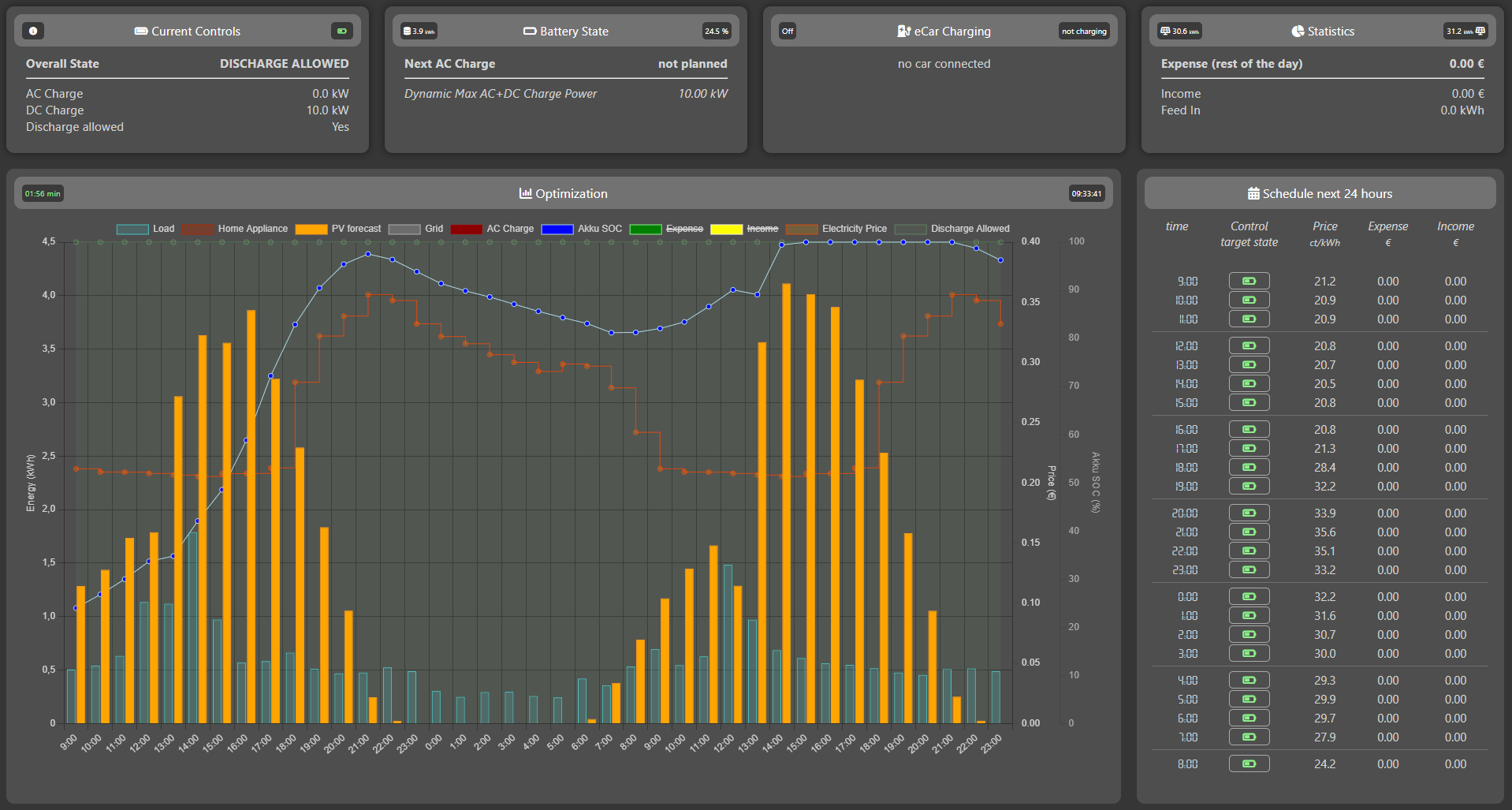
Task: Click the solar panel icon showing 30.6 kWh
Action: pyautogui.click(x=1167, y=31)
